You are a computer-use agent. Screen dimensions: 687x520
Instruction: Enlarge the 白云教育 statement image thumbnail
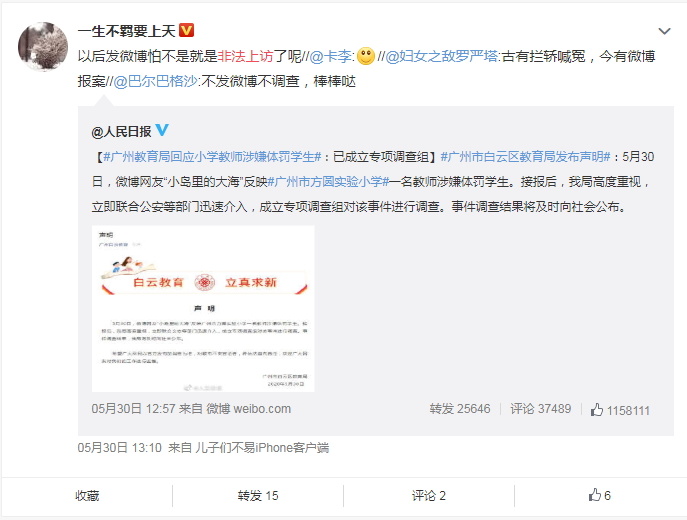pyautogui.click(x=203, y=309)
